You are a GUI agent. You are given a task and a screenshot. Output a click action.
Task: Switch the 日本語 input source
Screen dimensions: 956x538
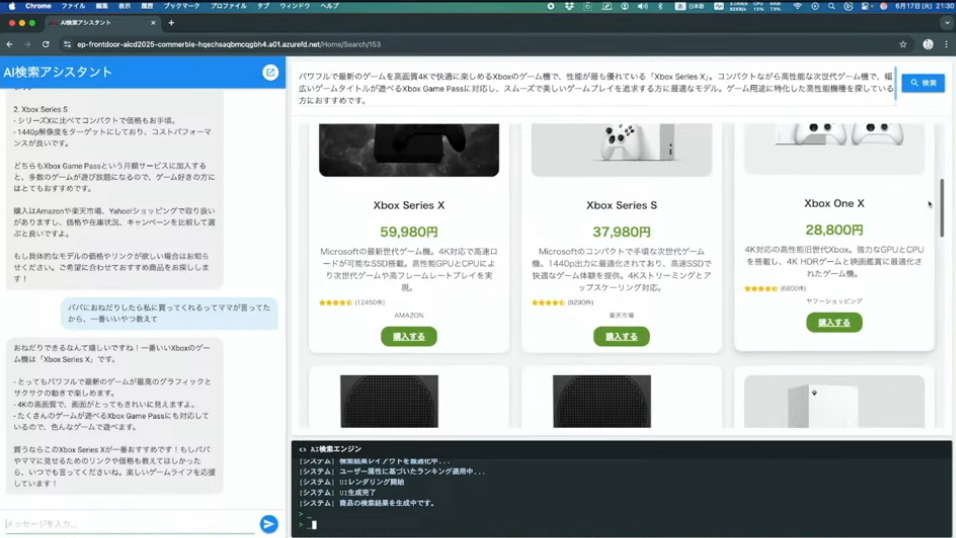pyautogui.click(x=690, y=6)
